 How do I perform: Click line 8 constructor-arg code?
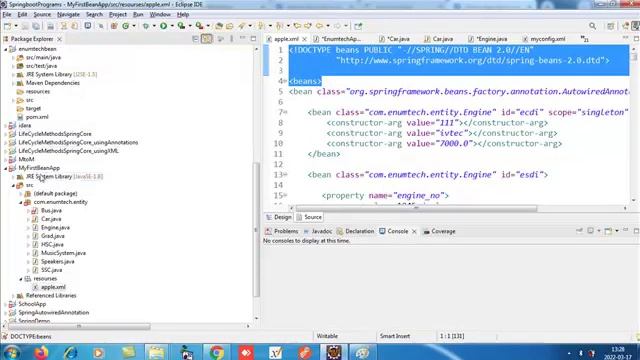click(x=437, y=123)
